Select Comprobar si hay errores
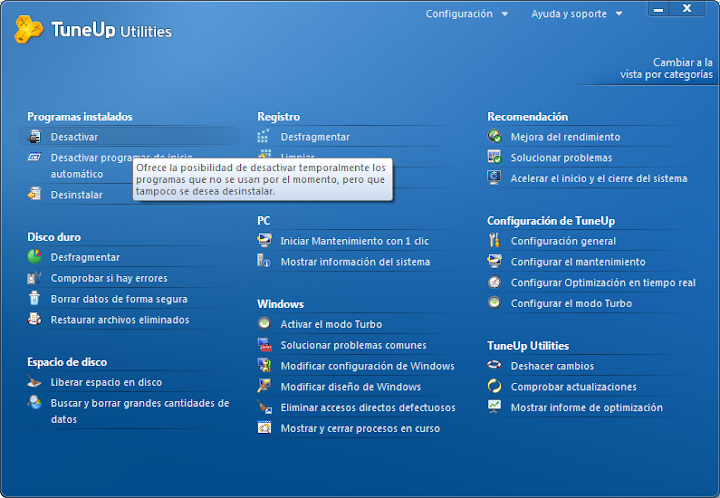The image size is (720, 498). [x=109, y=278]
